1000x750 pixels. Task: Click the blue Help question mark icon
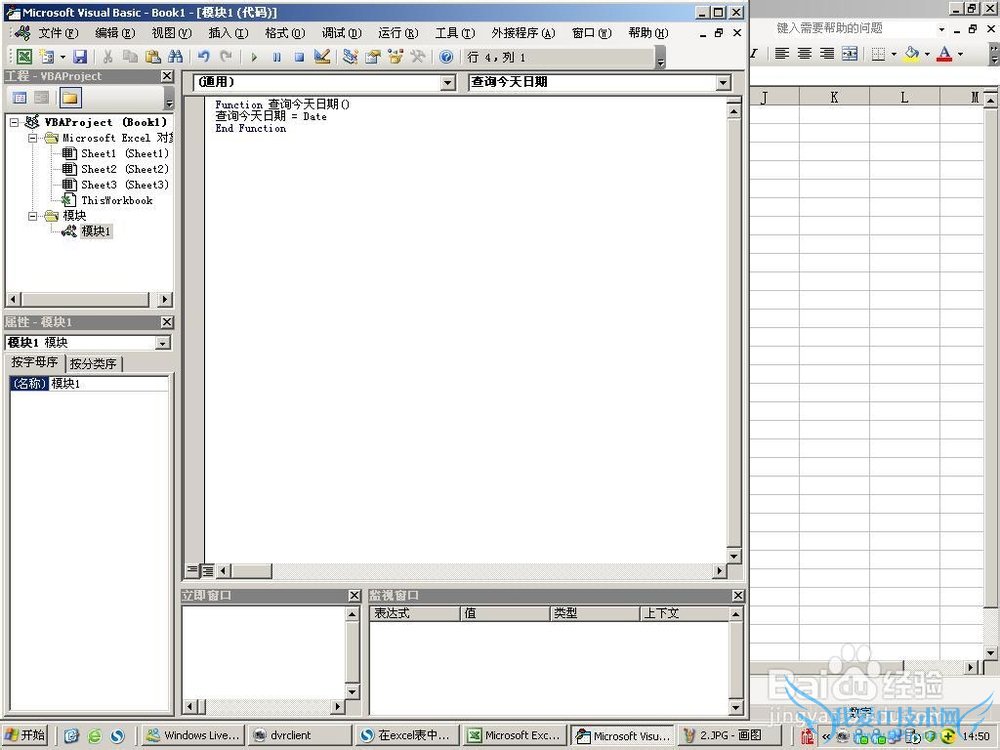click(446, 57)
